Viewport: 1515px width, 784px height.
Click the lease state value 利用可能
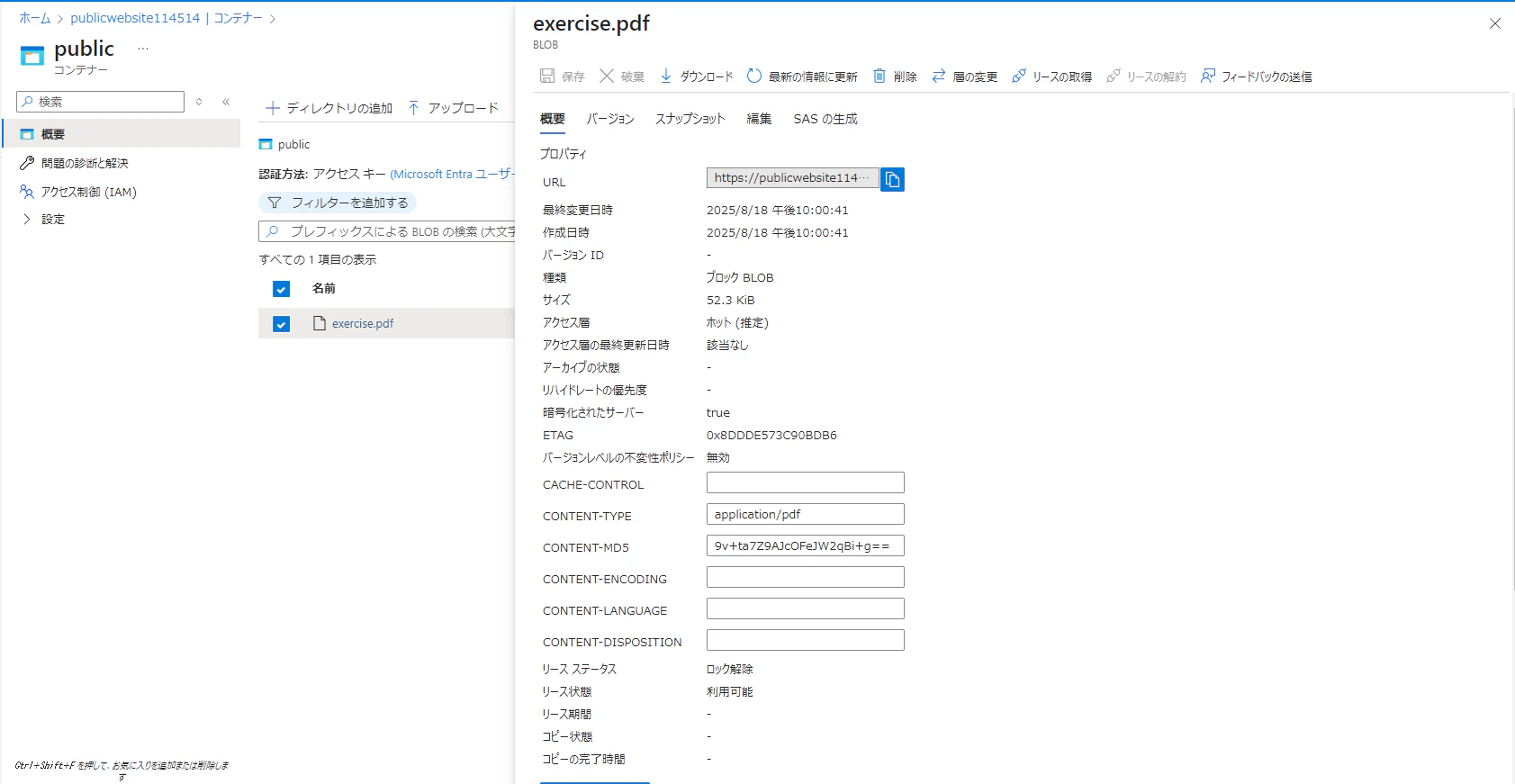(730, 691)
